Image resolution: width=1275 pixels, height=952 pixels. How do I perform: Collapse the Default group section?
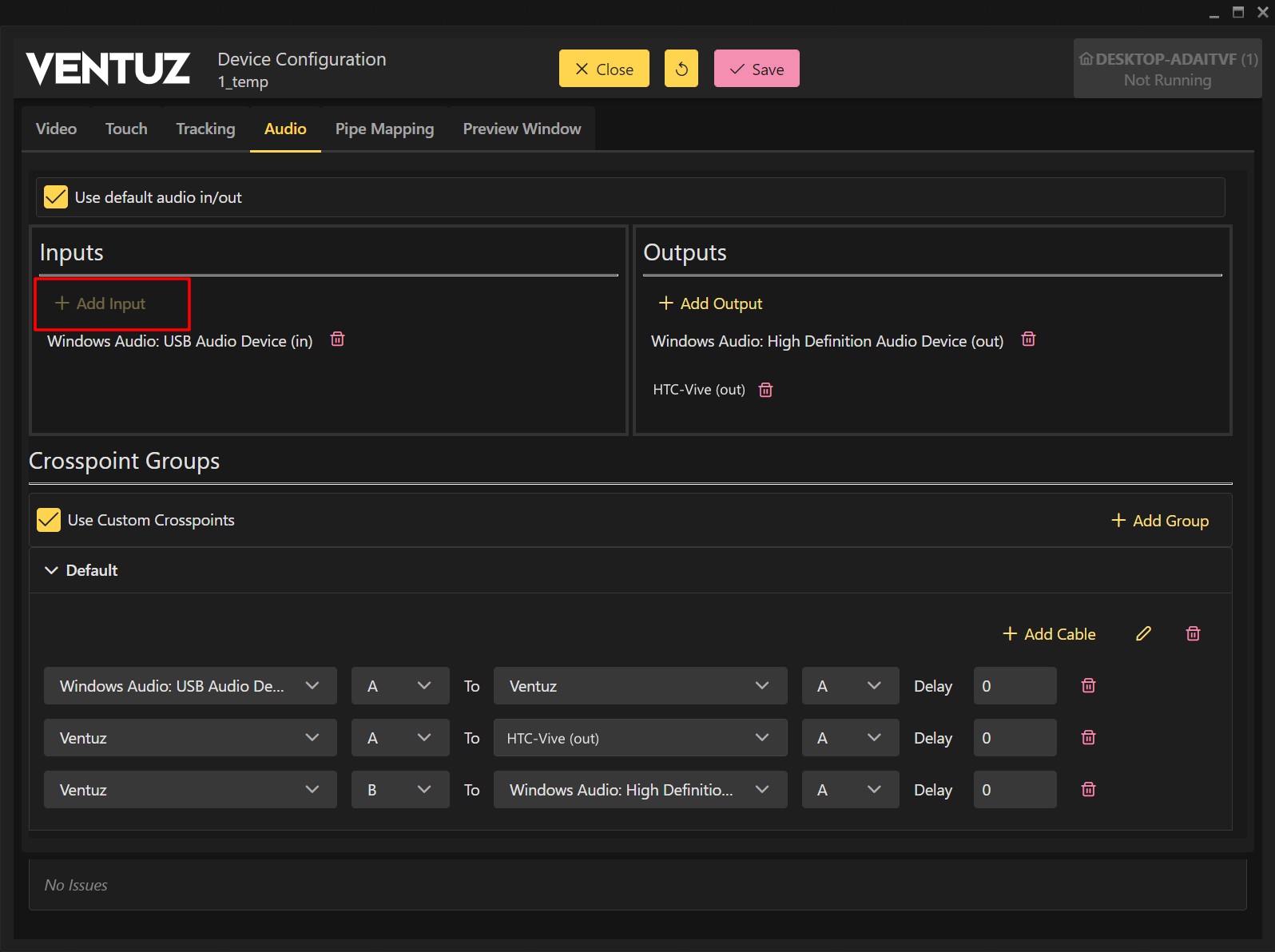tap(52, 570)
